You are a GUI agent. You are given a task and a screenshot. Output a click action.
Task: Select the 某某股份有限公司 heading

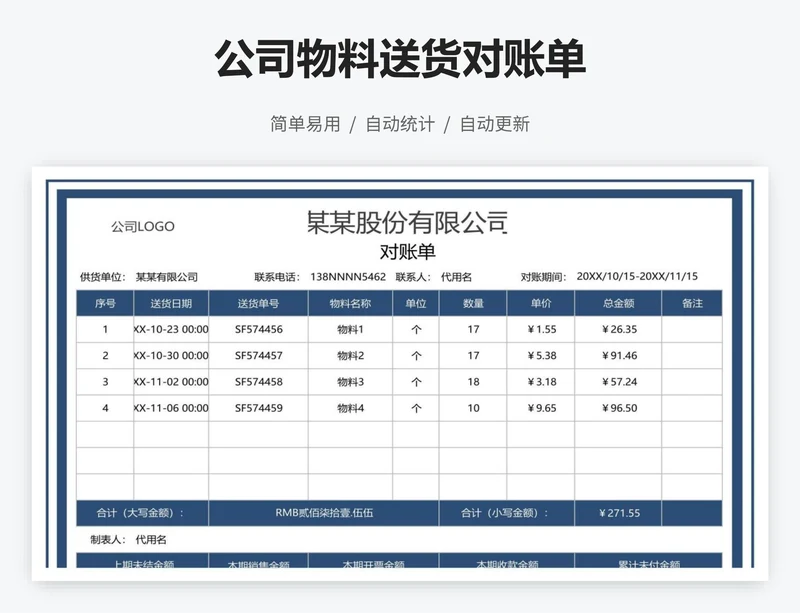[x=407, y=223]
